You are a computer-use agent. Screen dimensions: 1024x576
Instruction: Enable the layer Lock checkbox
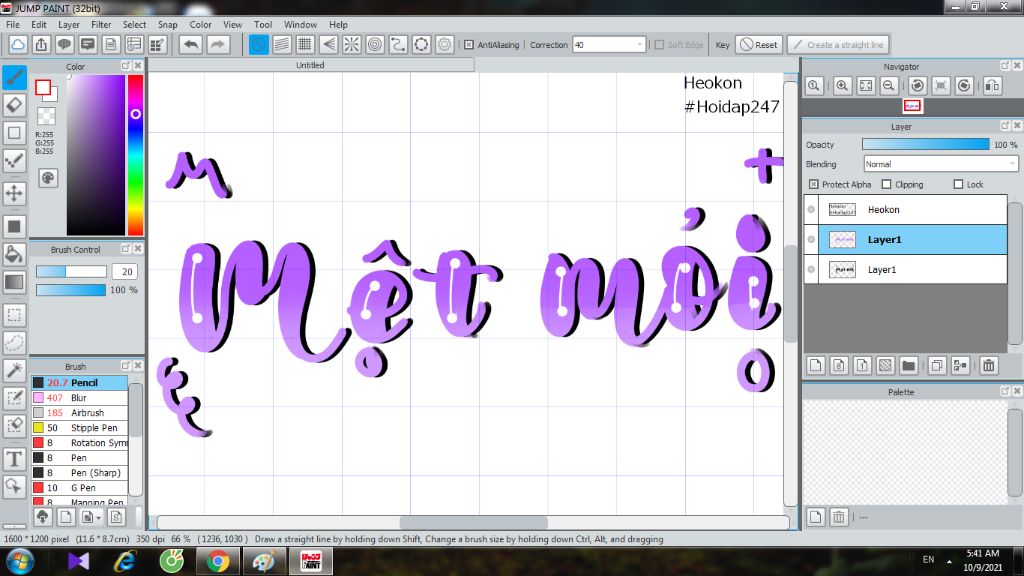(958, 184)
